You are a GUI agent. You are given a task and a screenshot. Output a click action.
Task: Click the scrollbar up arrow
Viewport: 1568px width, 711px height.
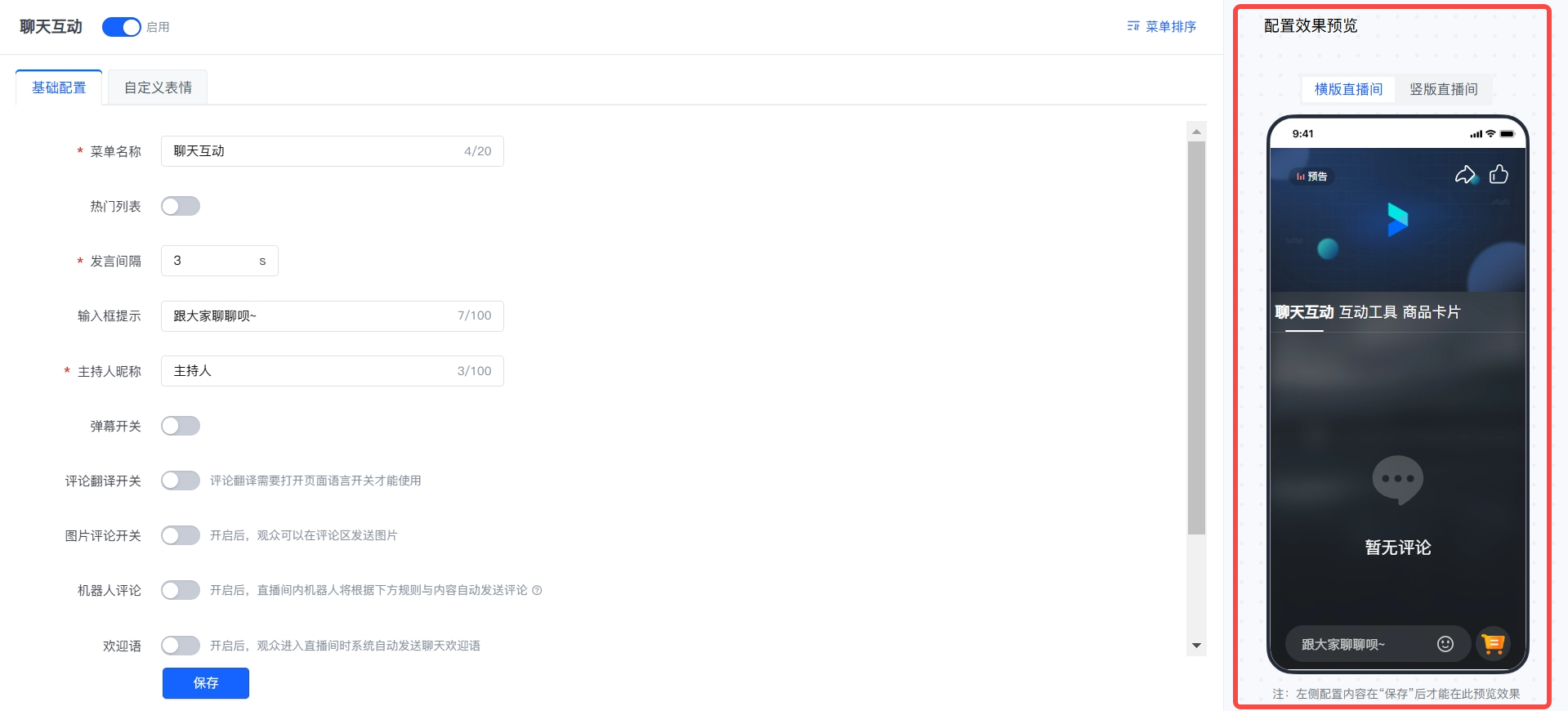(x=1196, y=132)
